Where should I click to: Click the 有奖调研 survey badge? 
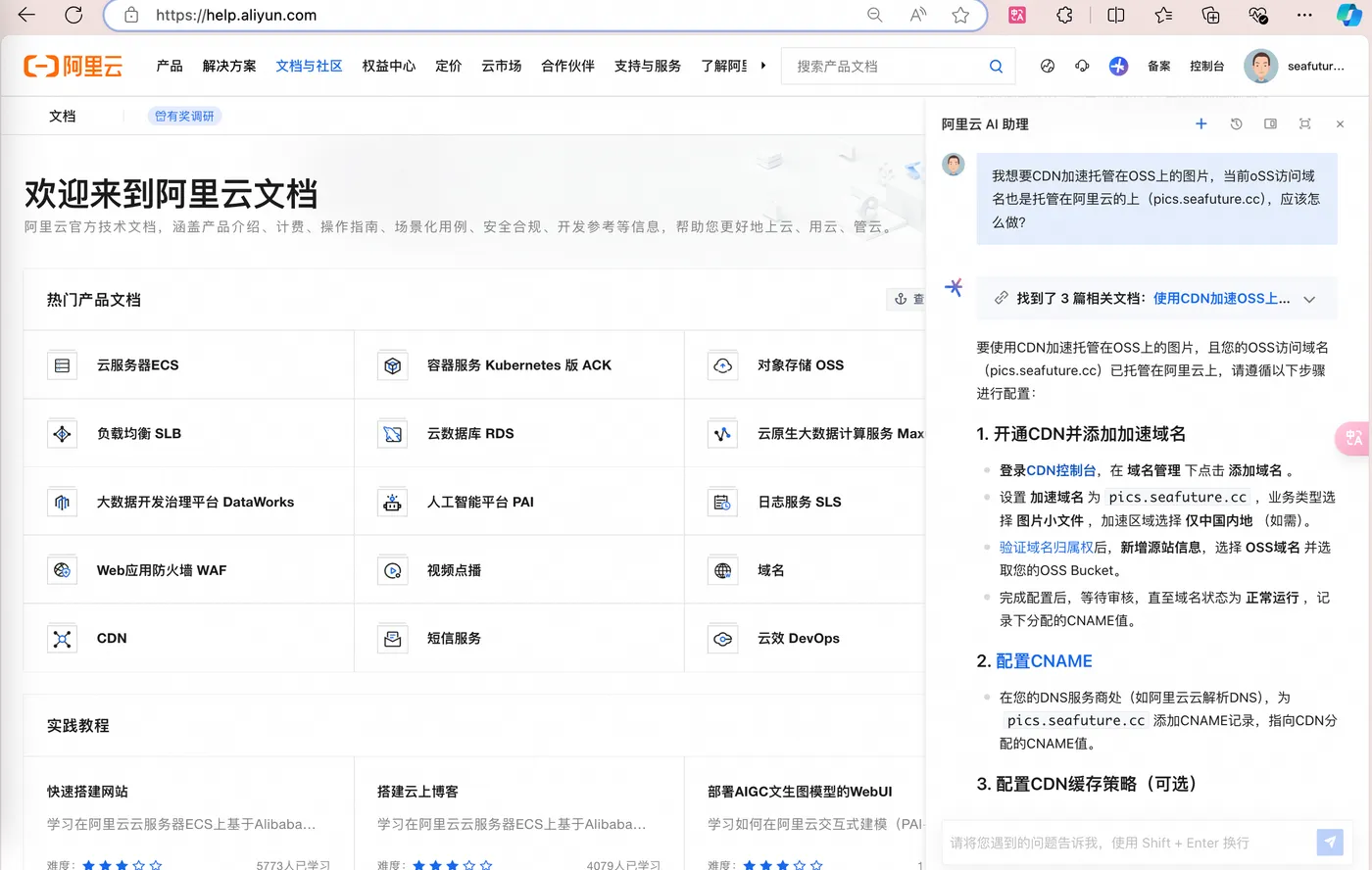(x=184, y=116)
